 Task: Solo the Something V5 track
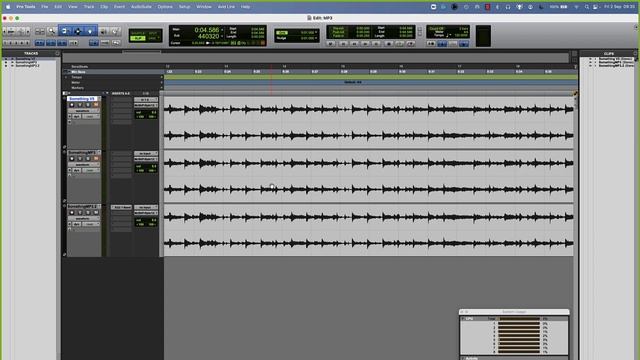coord(88,105)
